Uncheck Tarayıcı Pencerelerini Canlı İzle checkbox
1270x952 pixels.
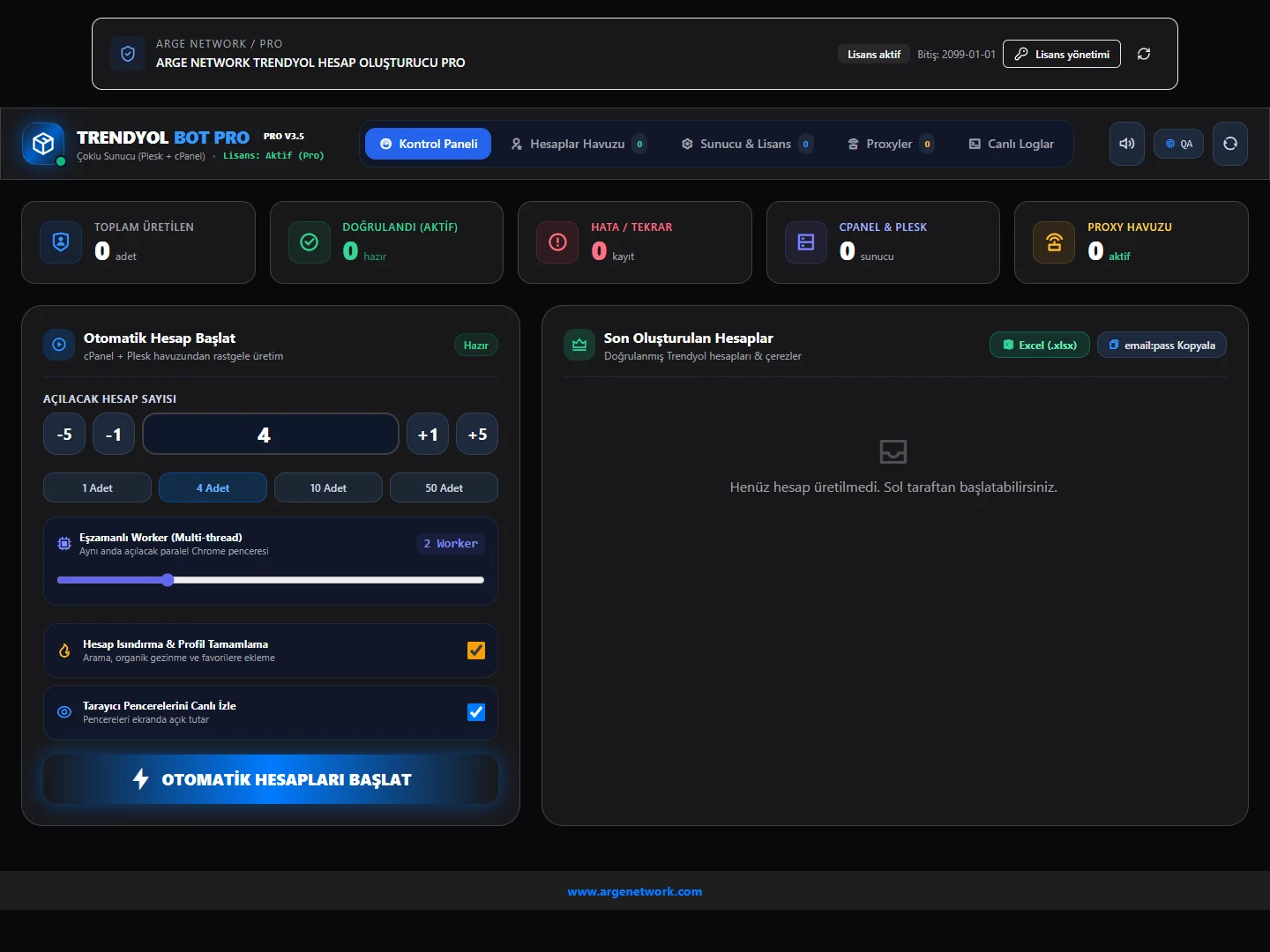coord(476,712)
